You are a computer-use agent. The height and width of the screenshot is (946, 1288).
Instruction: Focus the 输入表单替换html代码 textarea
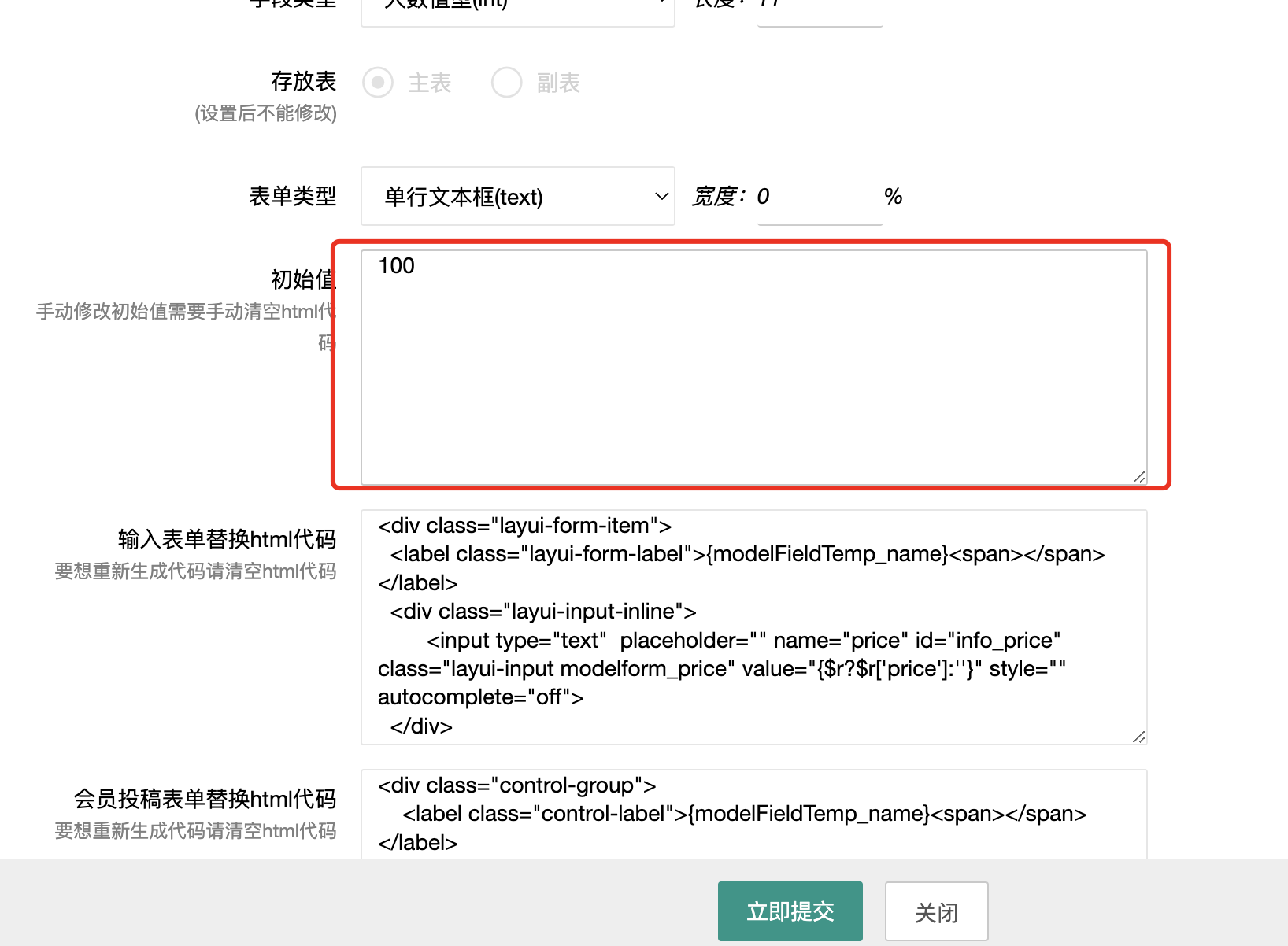tap(753, 626)
